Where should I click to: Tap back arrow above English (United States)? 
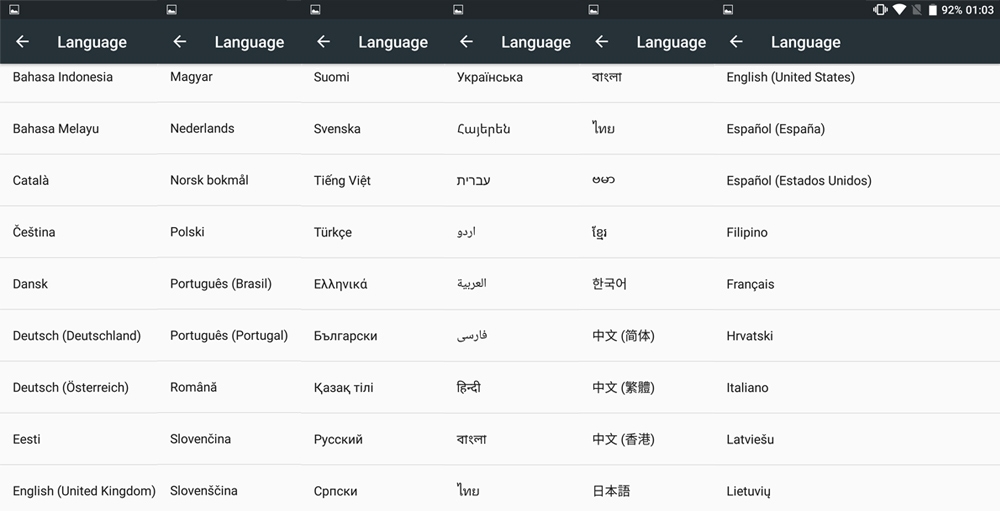click(x=736, y=42)
